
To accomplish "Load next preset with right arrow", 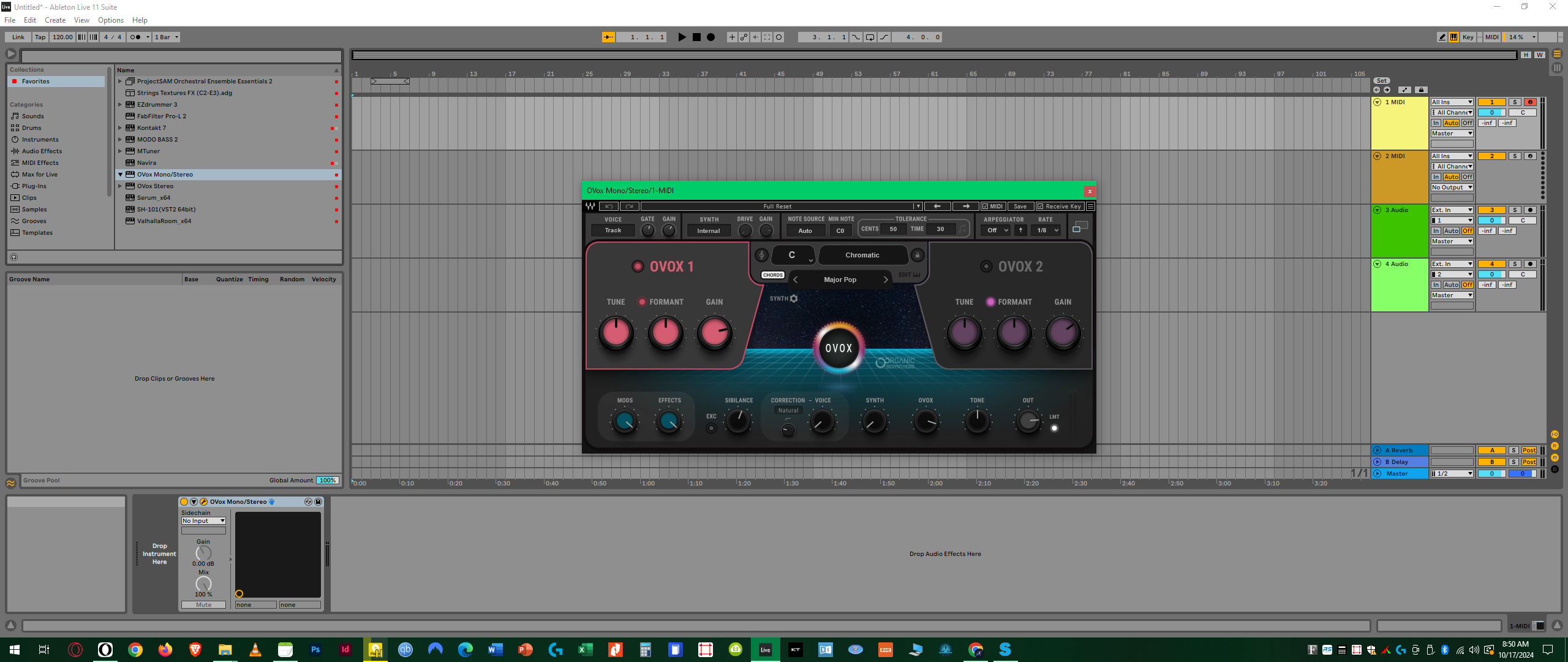I will click(x=966, y=207).
